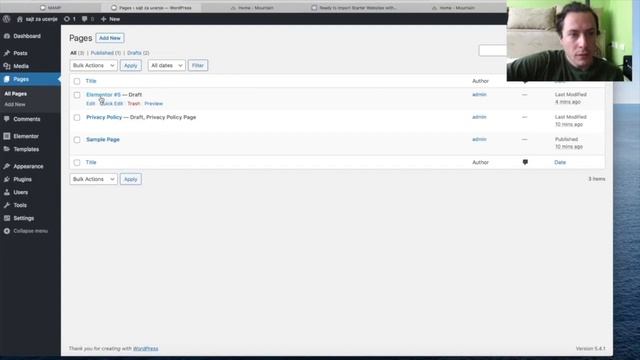Switch to the MAMP browser tab
Screen dimensions: 640x360
coord(51,8)
